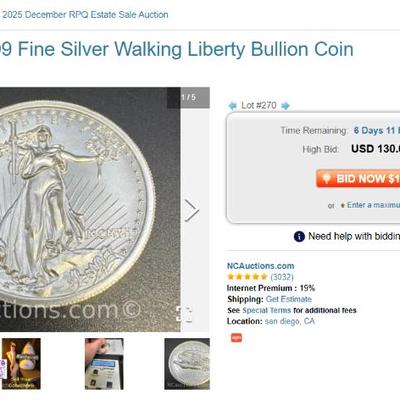Open the Special Terms link
This screenshot has width=400, height=400.
[x=267, y=310]
